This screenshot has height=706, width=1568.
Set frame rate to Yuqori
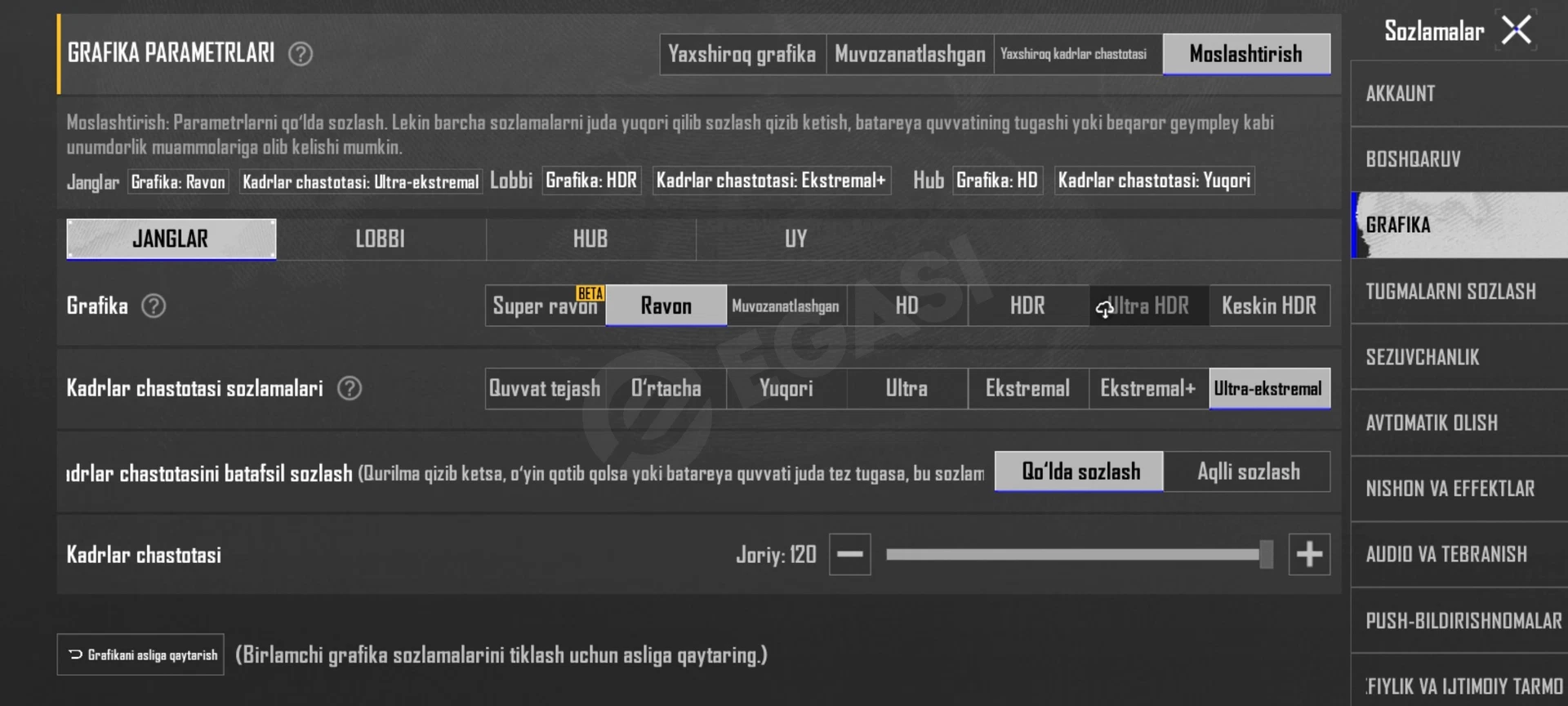coord(786,388)
